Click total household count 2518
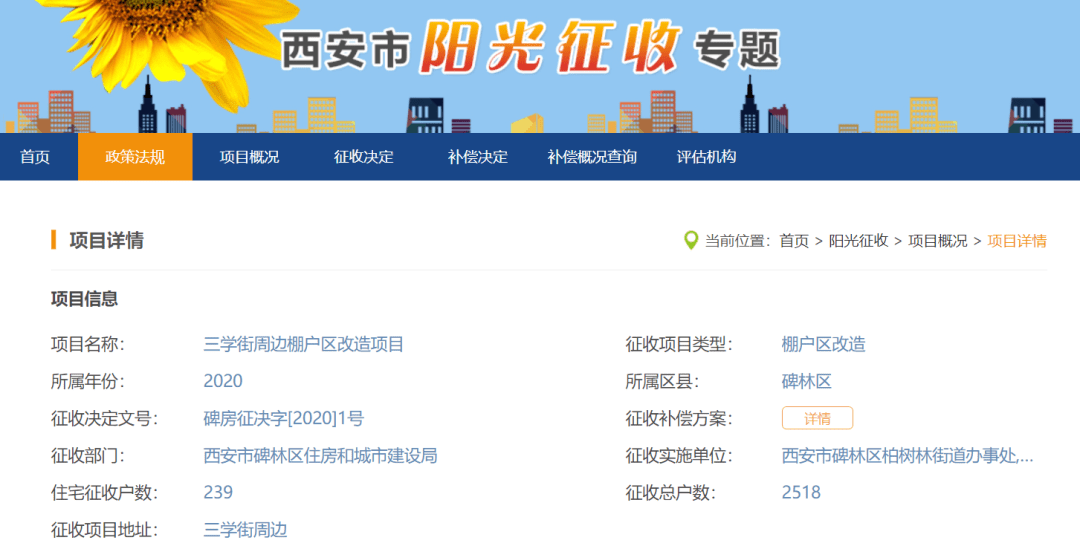Viewport: 1080px width, 546px height. tap(801, 492)
